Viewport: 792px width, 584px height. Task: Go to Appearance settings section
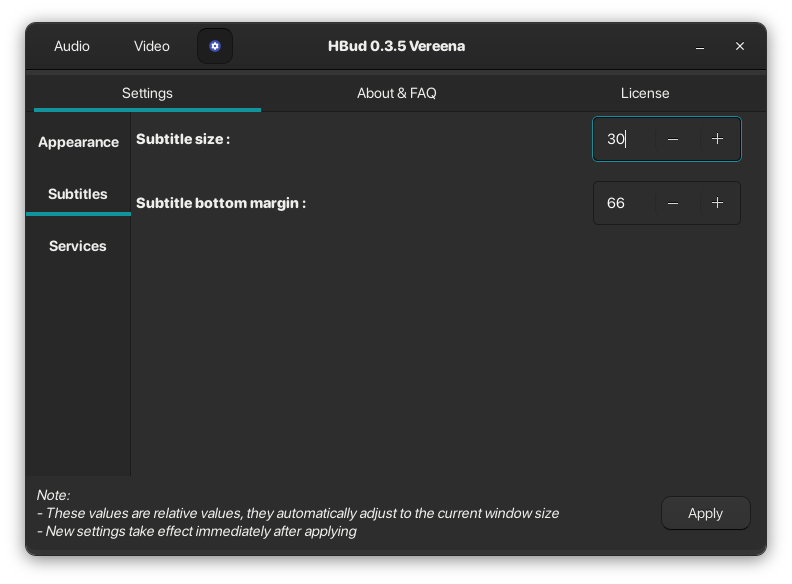(78, 142)
